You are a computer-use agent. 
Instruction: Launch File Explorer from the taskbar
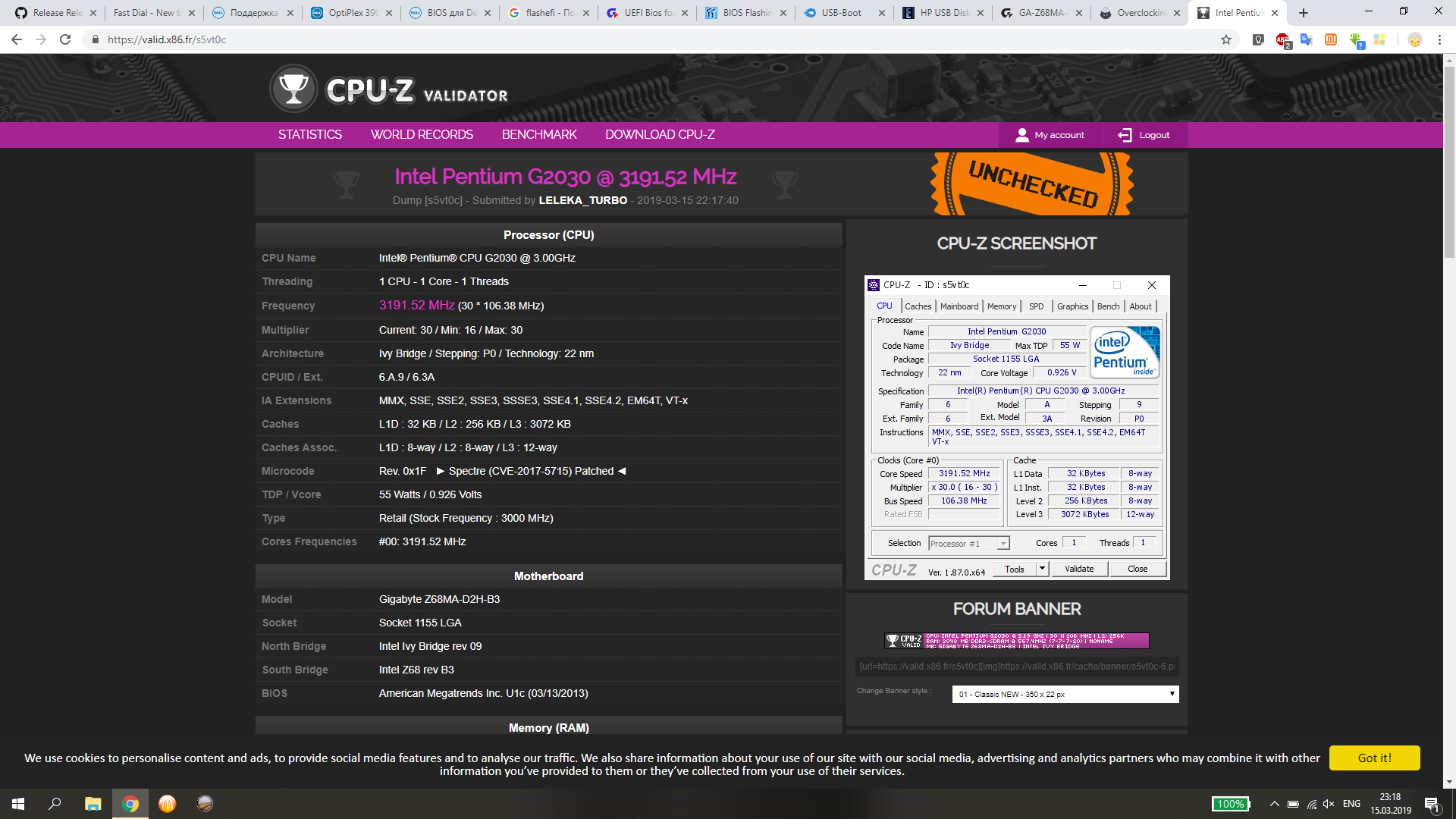[x=93, y=804]
